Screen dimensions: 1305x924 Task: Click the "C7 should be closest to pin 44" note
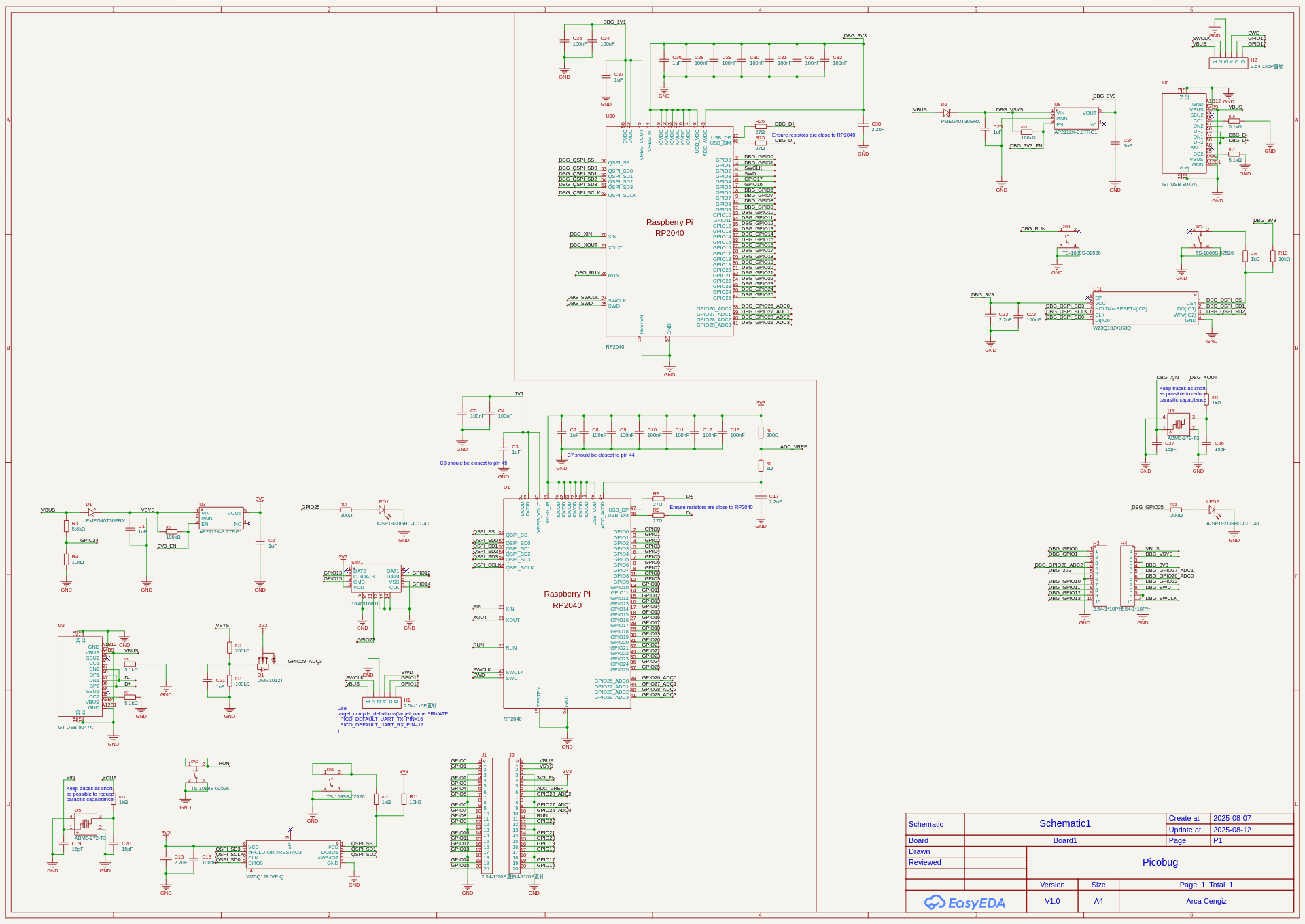click(601, 455)
